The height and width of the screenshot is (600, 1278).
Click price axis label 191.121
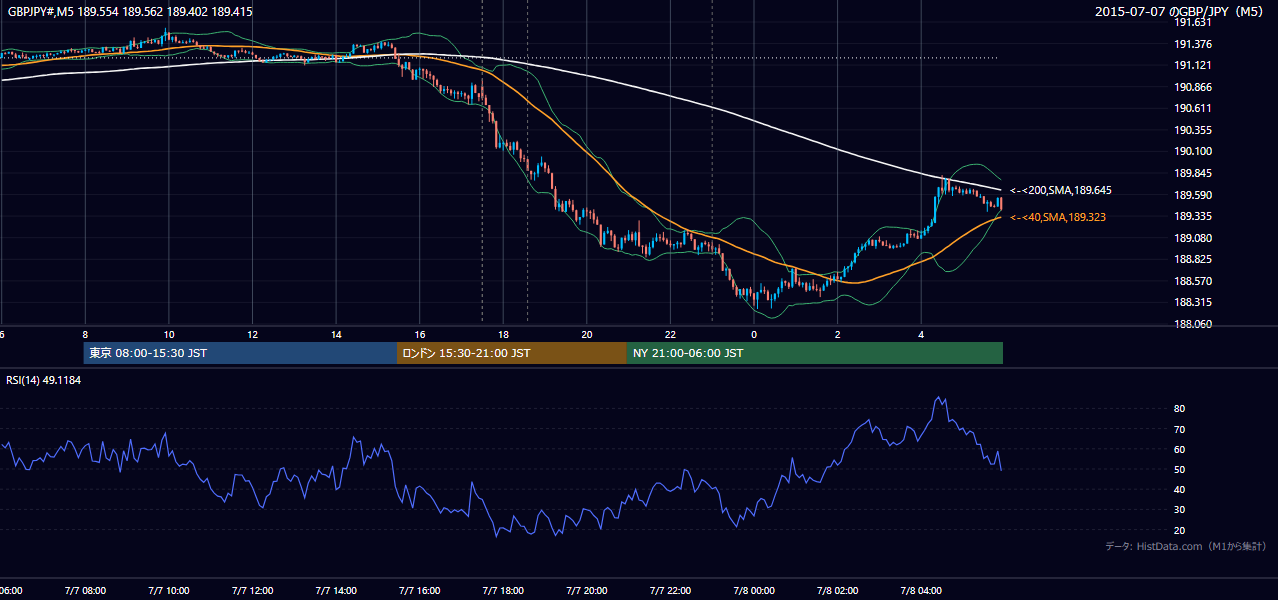click(x=1193, y=65)
